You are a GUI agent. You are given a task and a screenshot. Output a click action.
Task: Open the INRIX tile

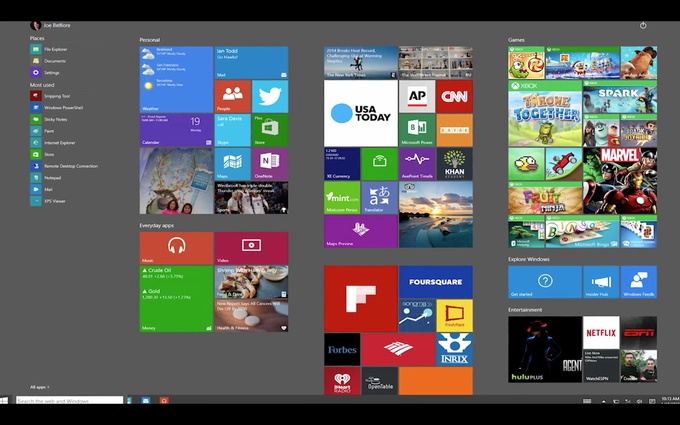(454, 350)
